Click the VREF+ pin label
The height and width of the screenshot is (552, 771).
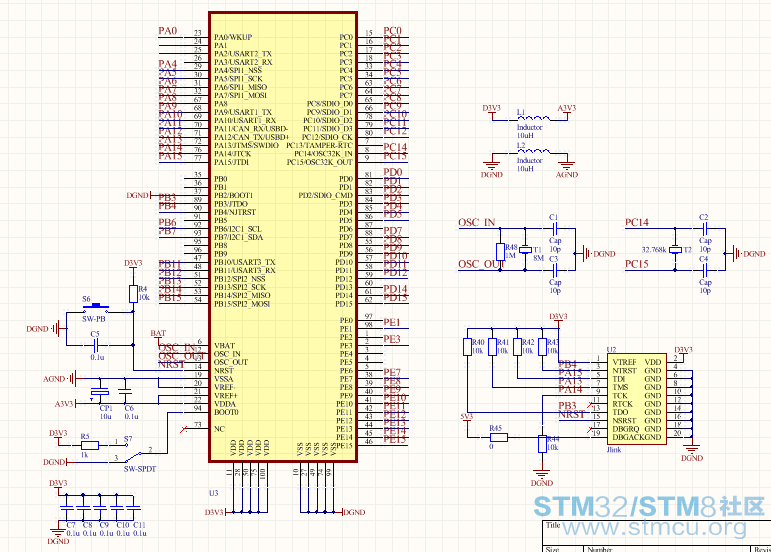tap(226, 396)
